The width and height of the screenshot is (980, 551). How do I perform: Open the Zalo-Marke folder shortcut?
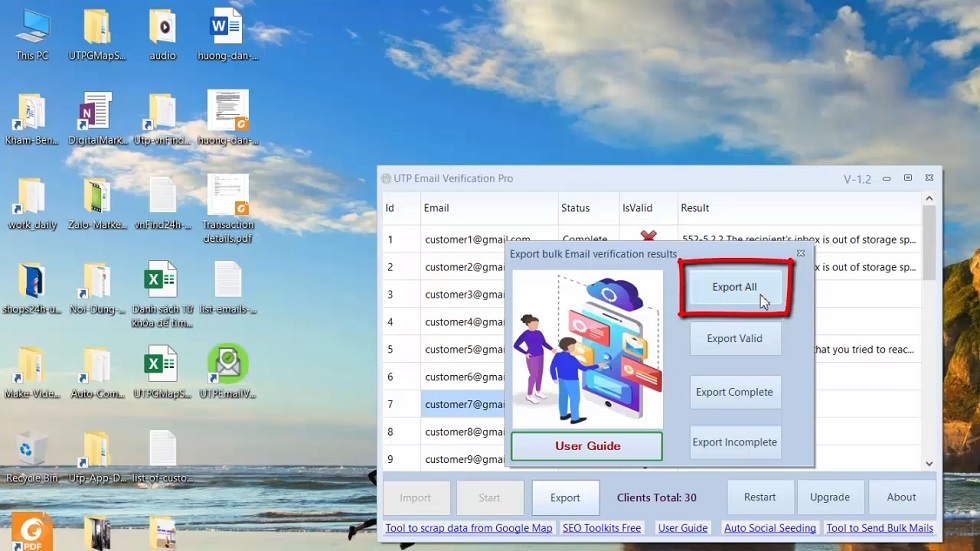pyautogui.click(x=96, y=198)
